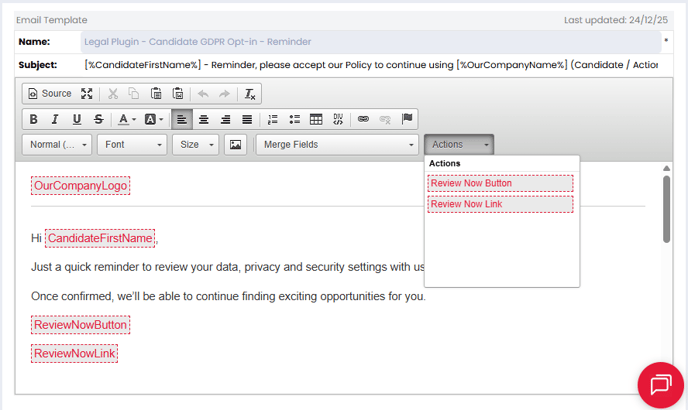The width and height of the screenshot is (688, 410).
Task: Click the Redo arrow
Action: click(224, 94)
